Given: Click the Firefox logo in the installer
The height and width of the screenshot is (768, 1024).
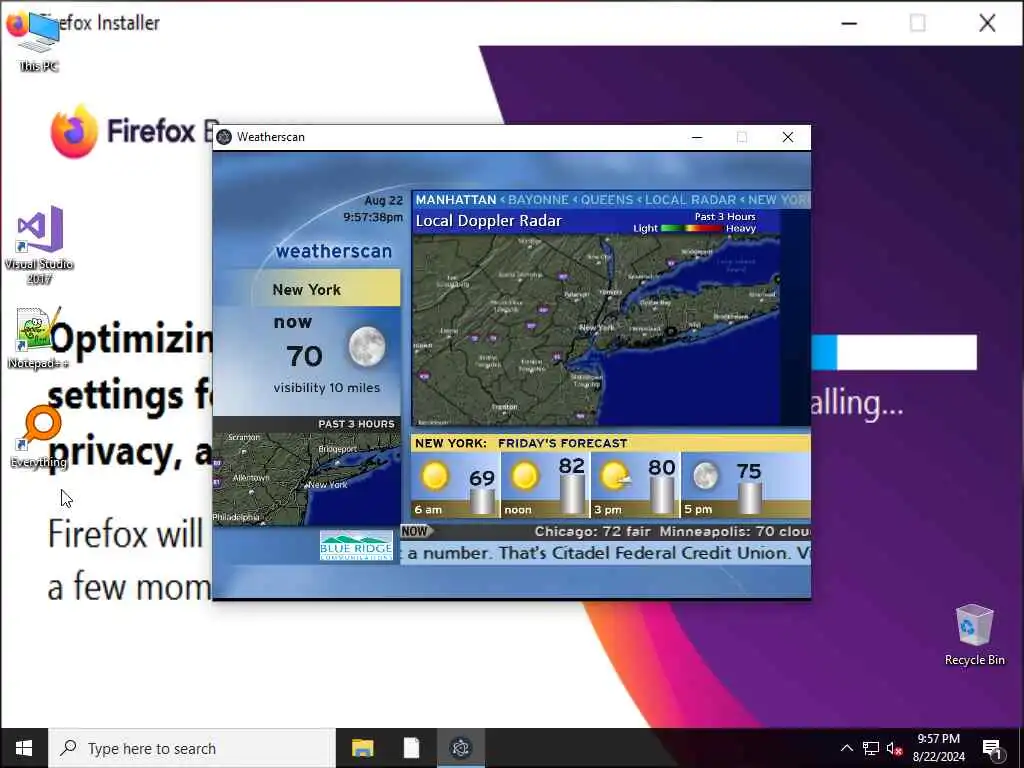Looking at the screenshot, I should pyautogui.click(x=74, y=131).
